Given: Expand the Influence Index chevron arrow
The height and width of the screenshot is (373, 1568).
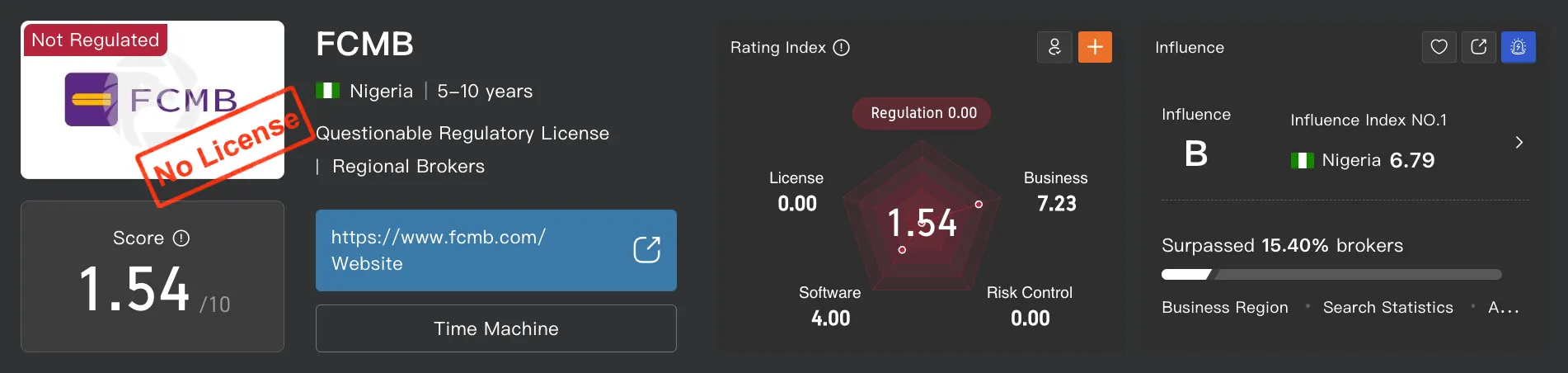Looking at the screenshot, I should [x=1519, y=142].
